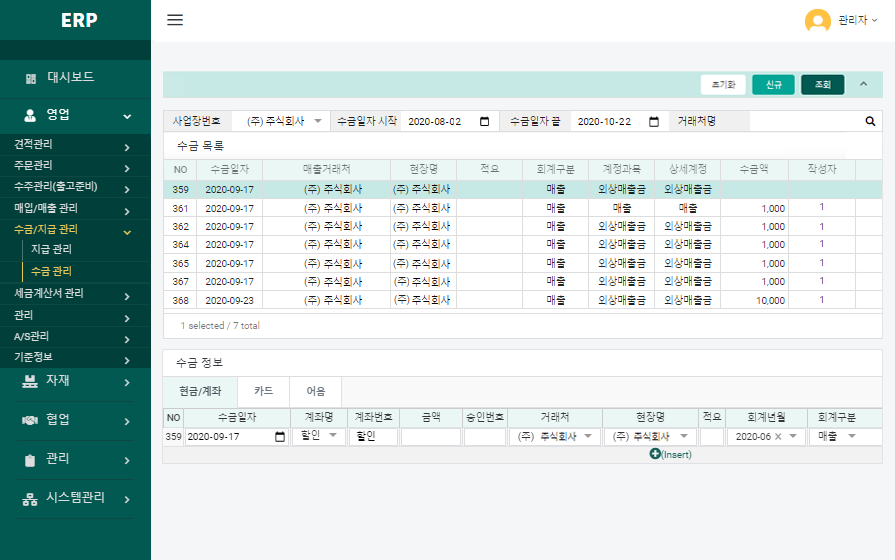Collapse the search panel with the caret
Image resolution: width=895 pixels, height=560 pixels.
tap(864, 84)
